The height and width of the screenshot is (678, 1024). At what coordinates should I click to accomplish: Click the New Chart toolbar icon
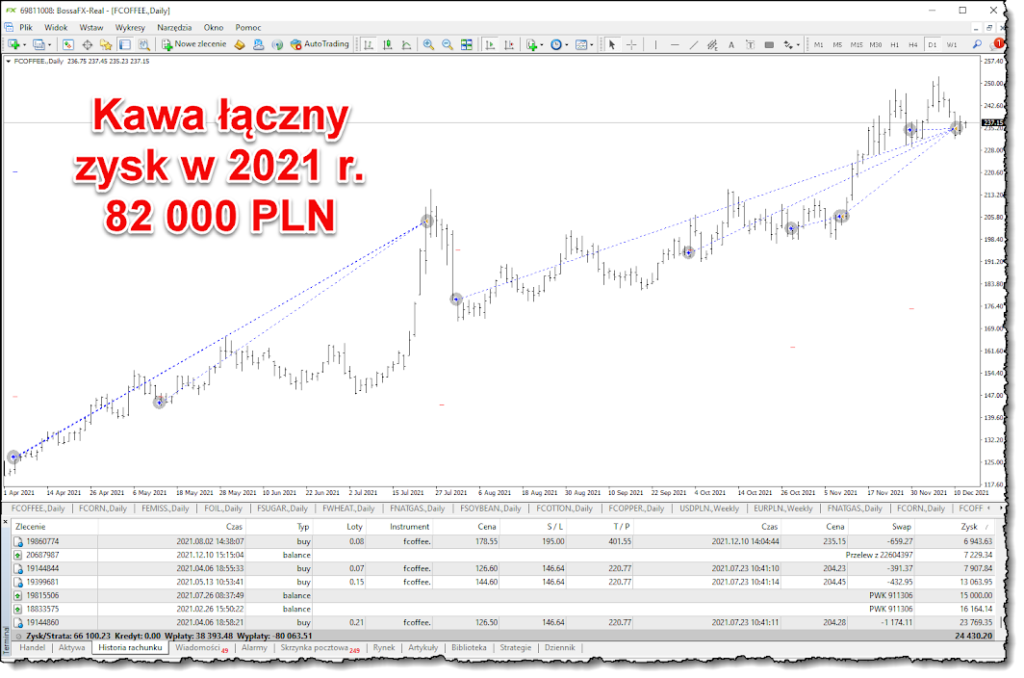coord(13,44)
